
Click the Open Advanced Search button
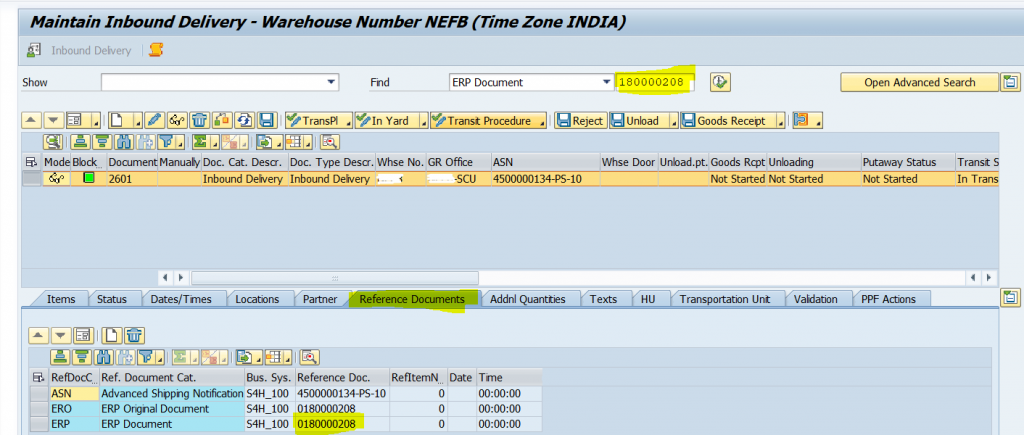pyautogui.click(x=920, y=82)
